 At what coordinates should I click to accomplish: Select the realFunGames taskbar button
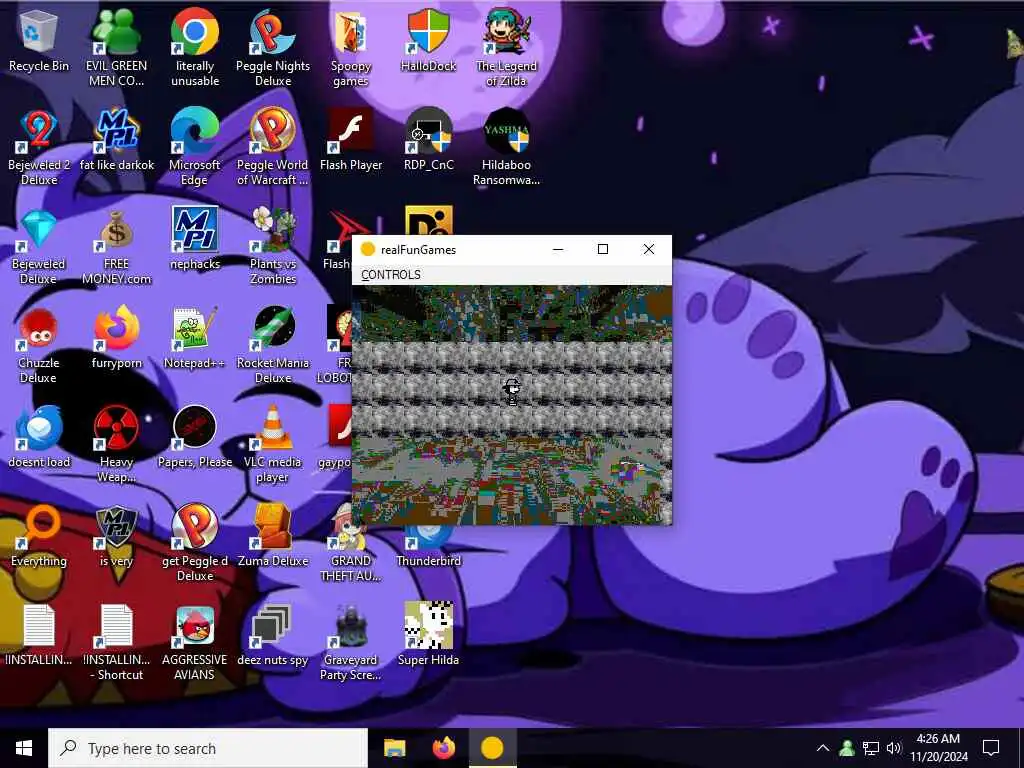(492, 748)
